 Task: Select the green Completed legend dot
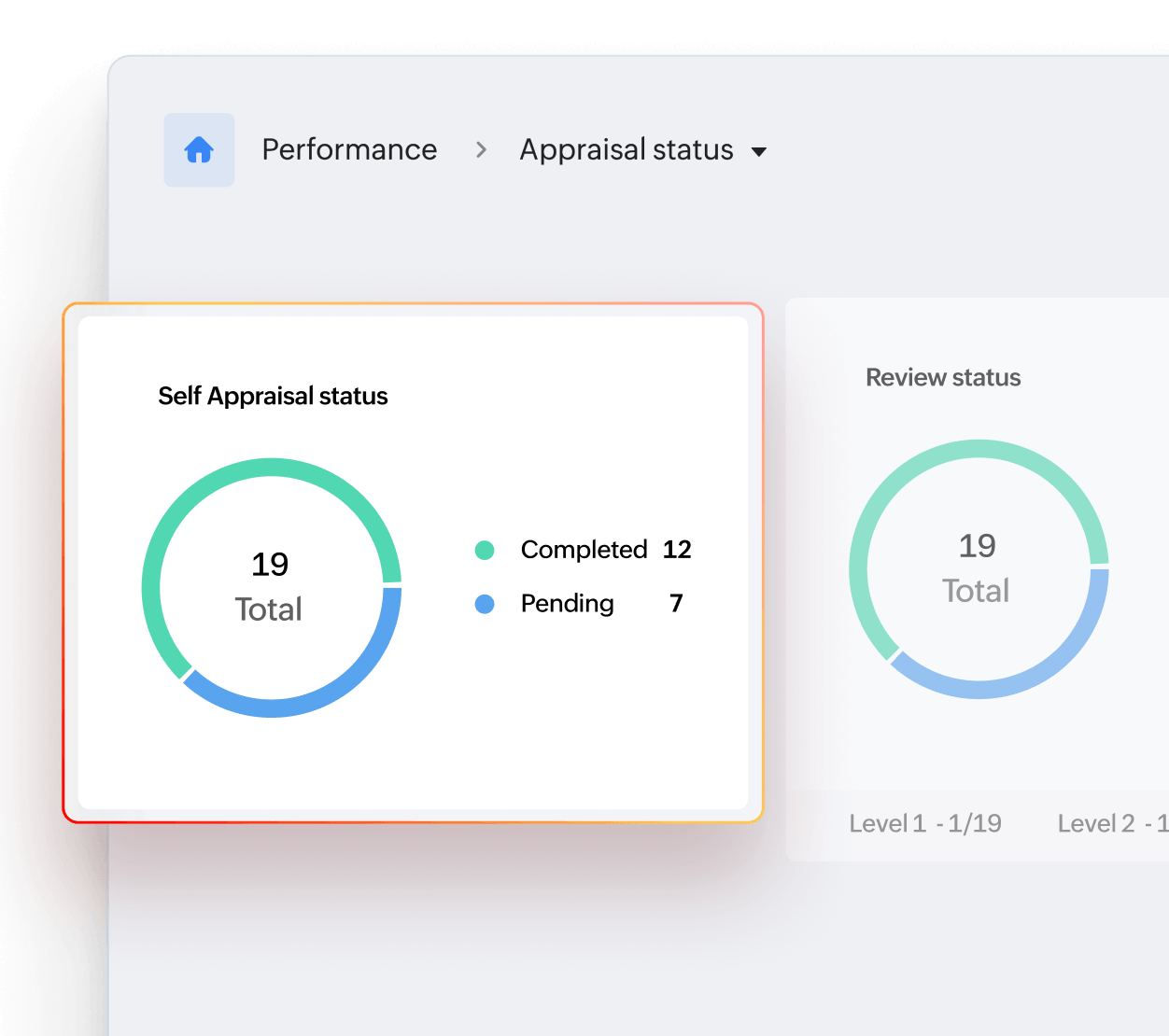click(x=486, y=550)
